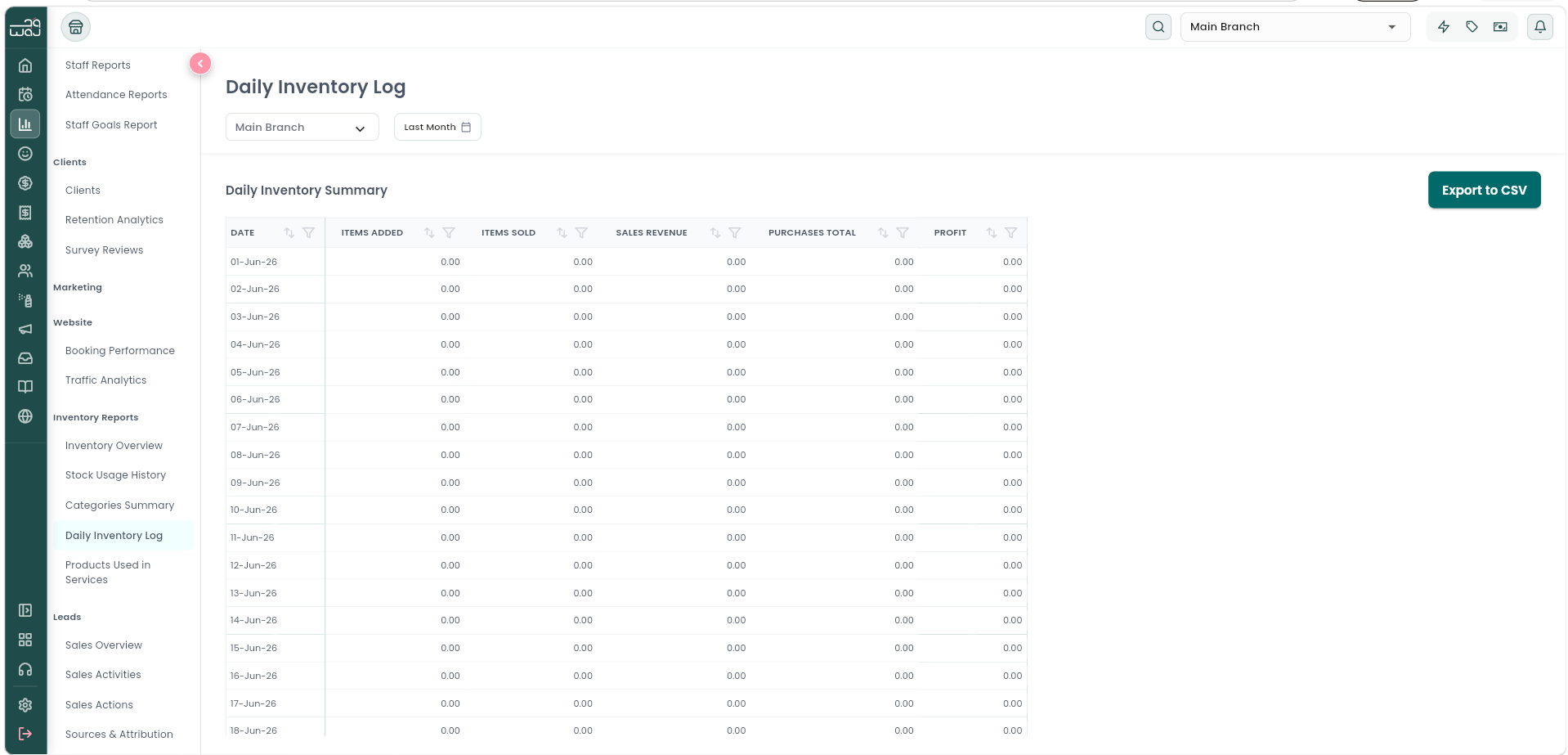
Task: Filter the PURCHASES TOTAL column
Action: tap(903, 233)
